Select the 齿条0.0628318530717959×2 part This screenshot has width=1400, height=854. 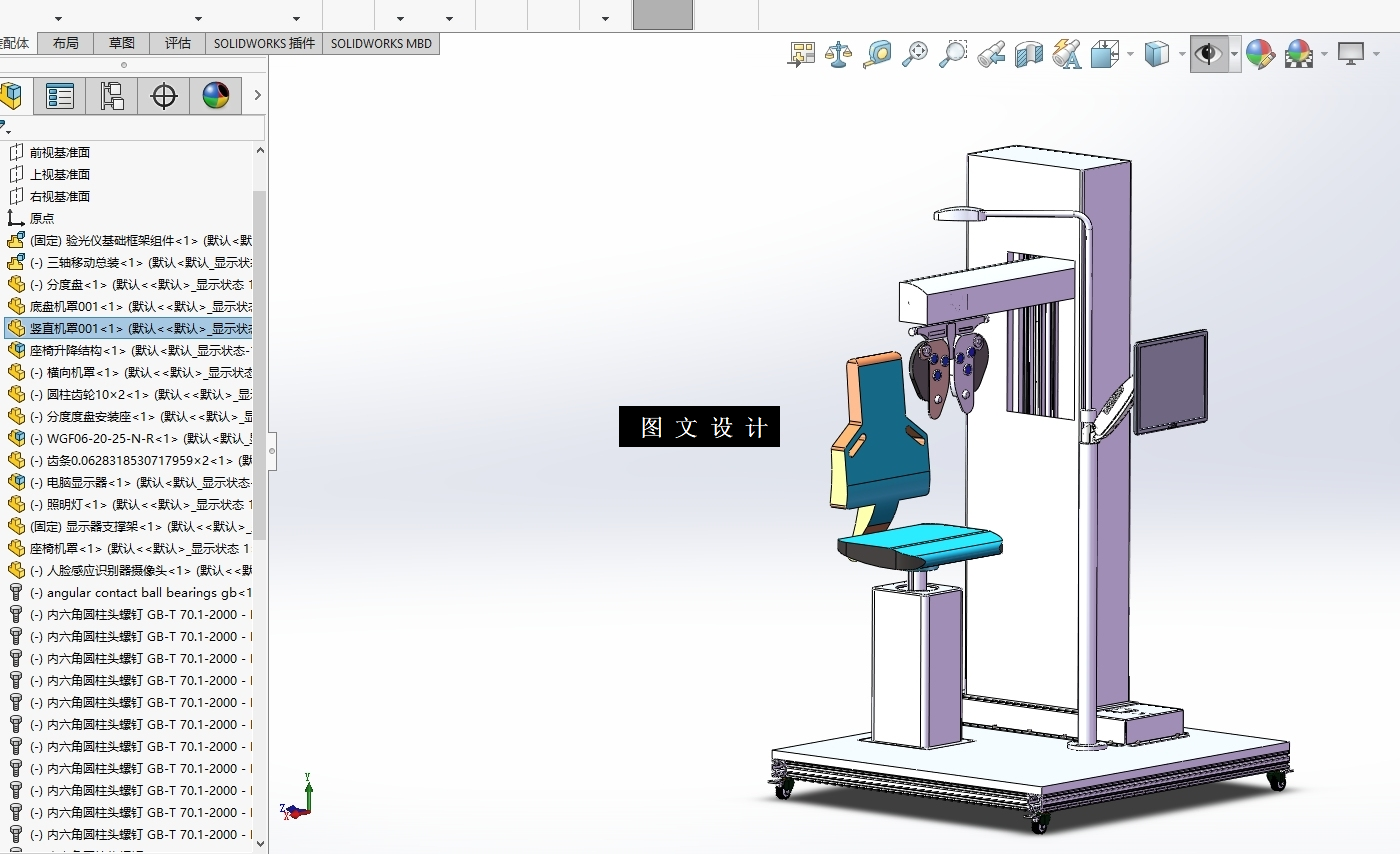point(129,460)
